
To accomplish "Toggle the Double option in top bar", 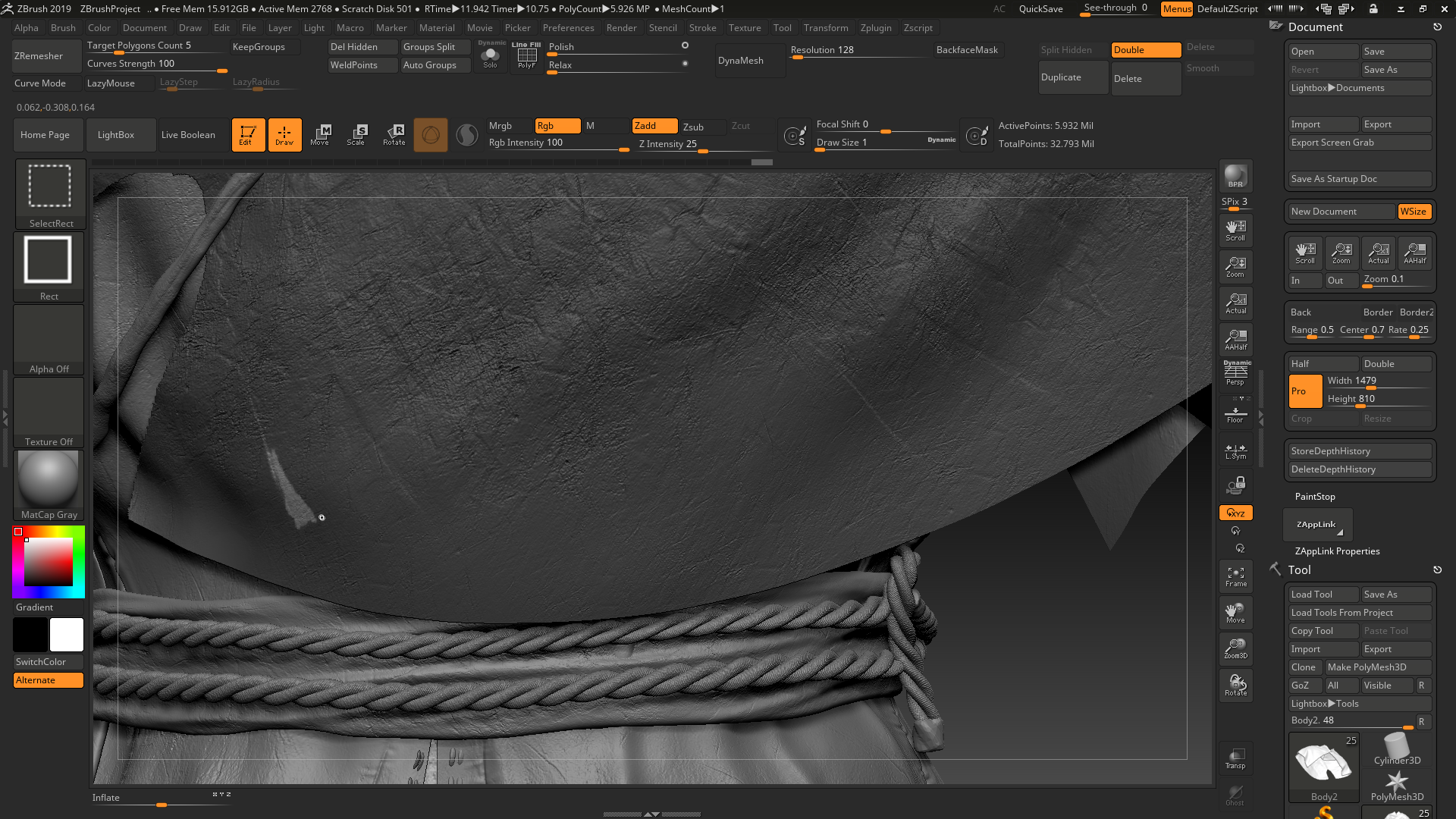I will tap(1146, 50).
